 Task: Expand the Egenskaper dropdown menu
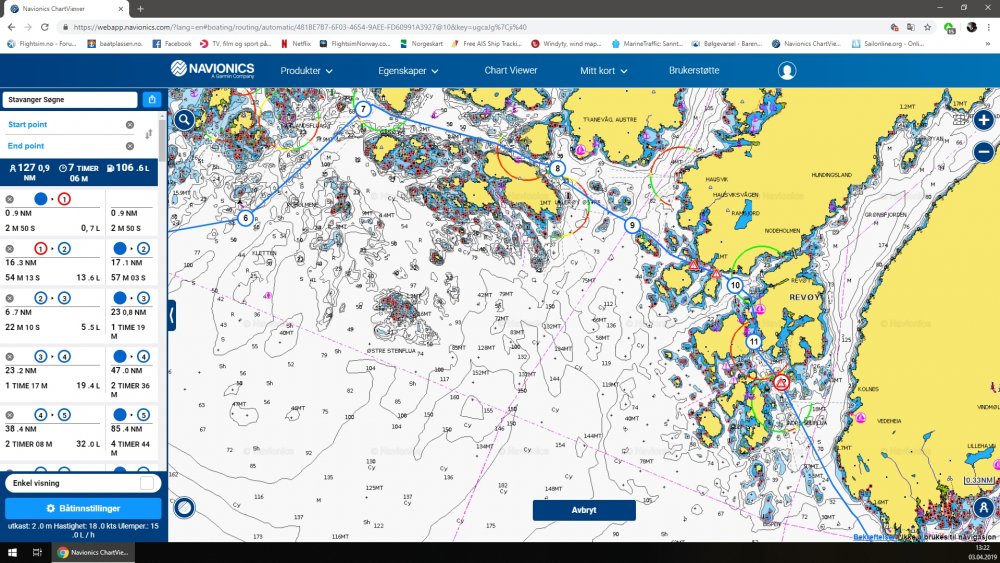[x=408, y=71]
